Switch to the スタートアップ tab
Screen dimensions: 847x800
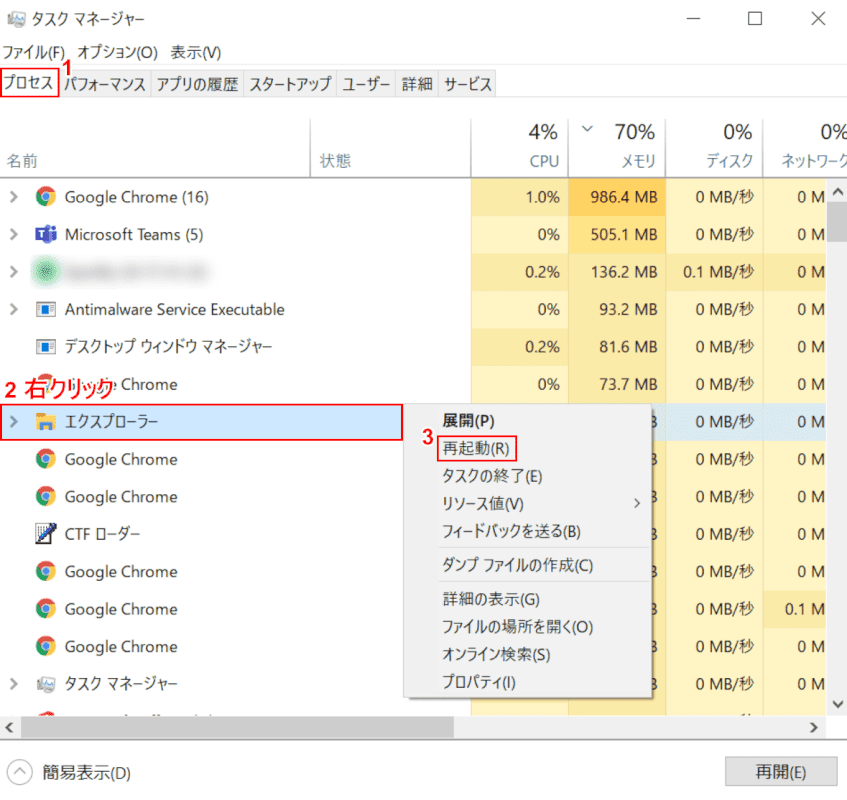(290, 84)
